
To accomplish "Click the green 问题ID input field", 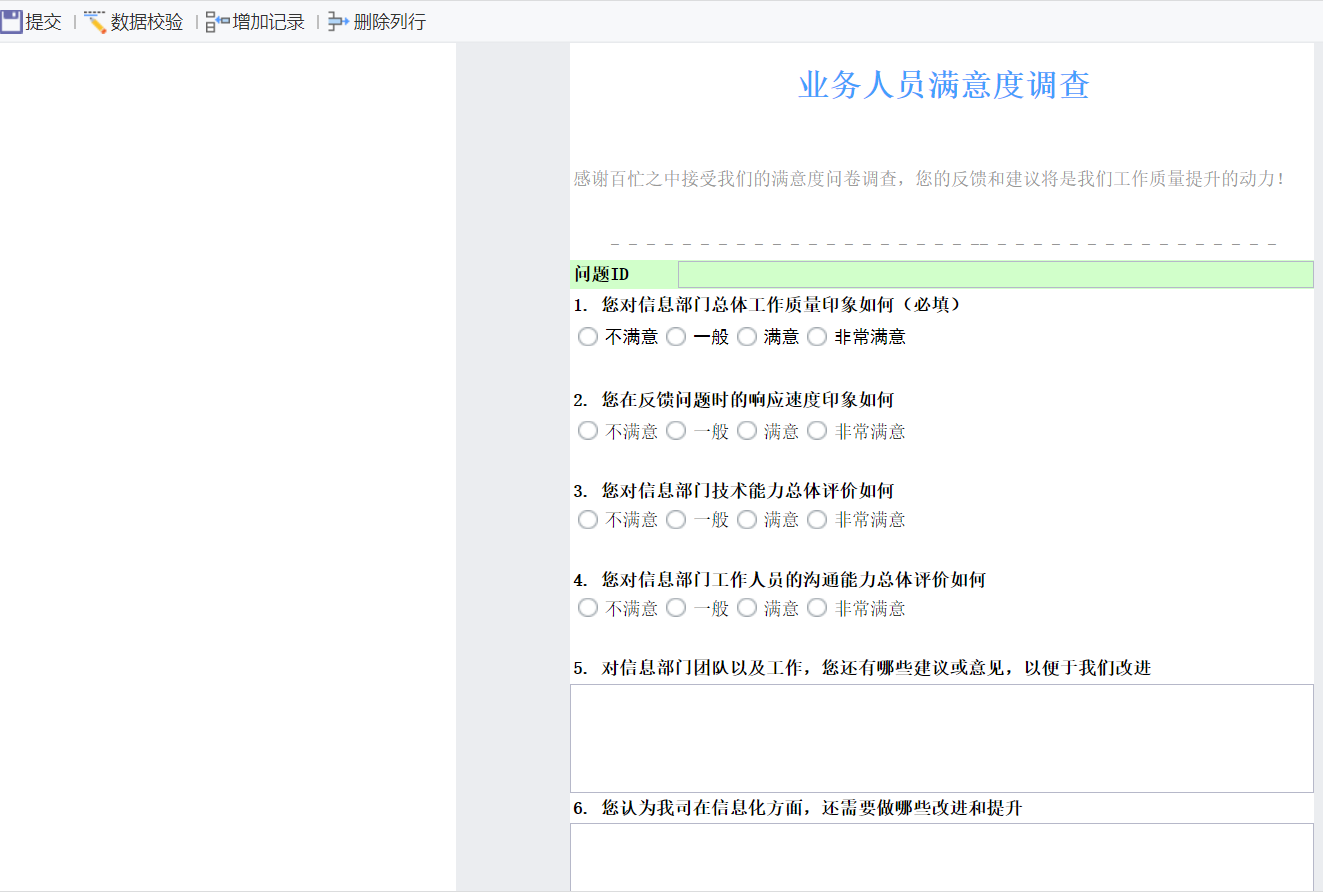I will tap(995, 274).
